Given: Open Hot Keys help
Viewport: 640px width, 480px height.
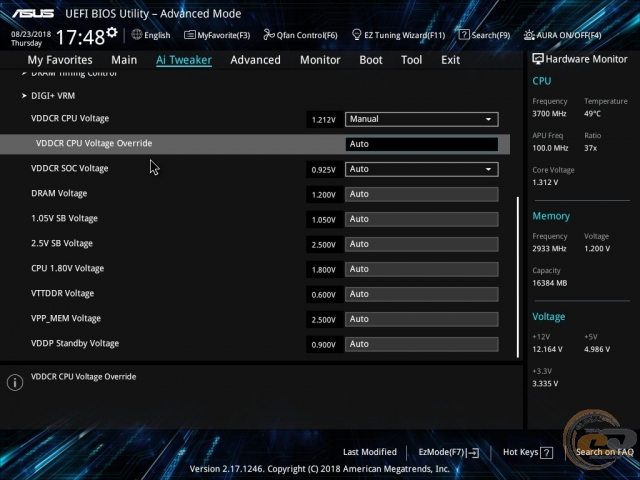Looking at the screenshot, I should click(x=528, y=452).
